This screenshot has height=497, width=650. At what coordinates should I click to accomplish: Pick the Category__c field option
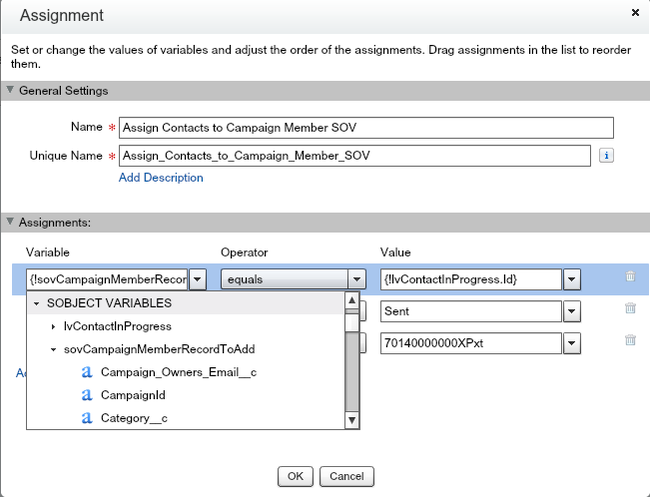133,418
